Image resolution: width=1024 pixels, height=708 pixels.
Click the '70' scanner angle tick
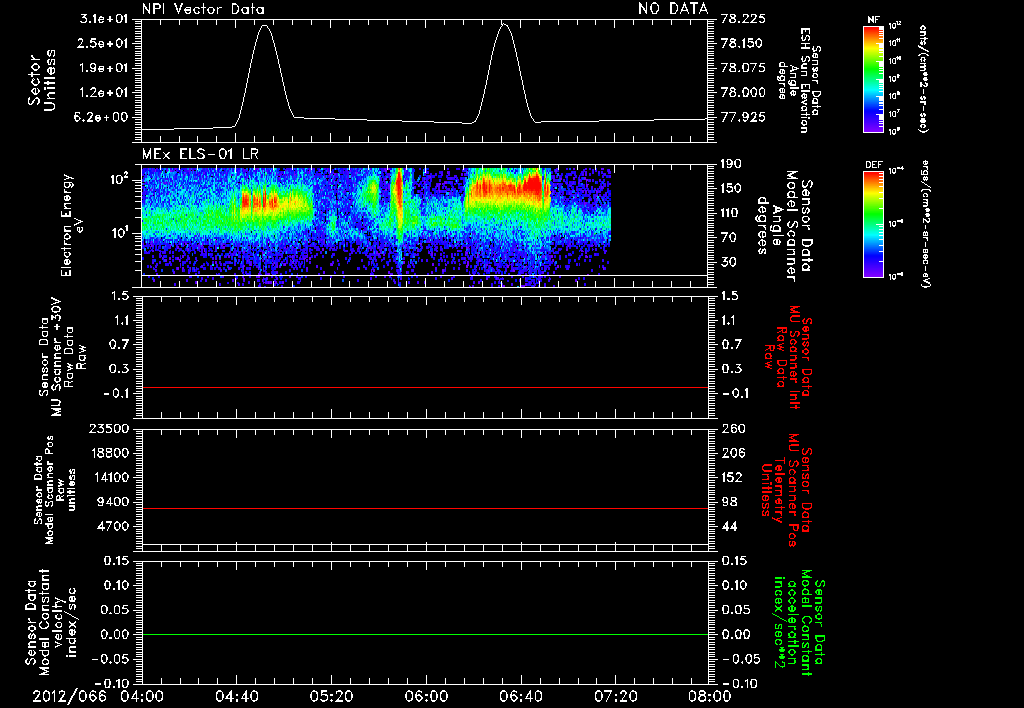(728, 238)
